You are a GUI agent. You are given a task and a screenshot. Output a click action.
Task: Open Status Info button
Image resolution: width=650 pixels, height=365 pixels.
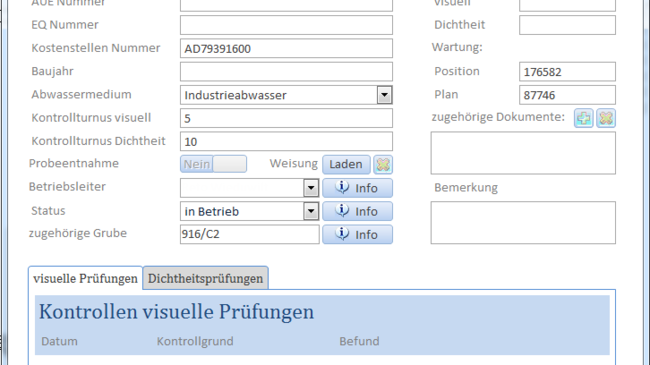357,211
